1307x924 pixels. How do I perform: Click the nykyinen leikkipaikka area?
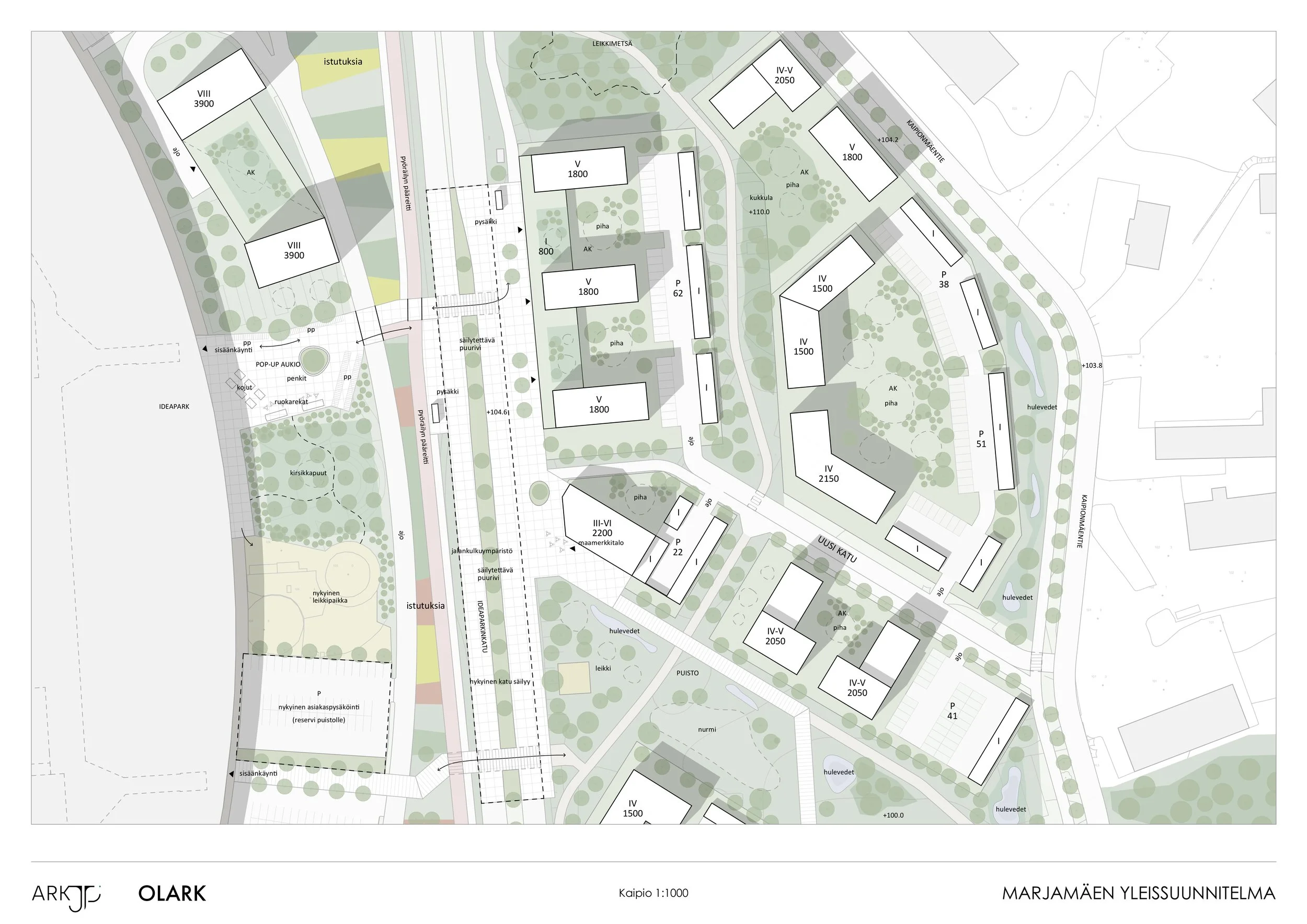click(x=329, y=596)
